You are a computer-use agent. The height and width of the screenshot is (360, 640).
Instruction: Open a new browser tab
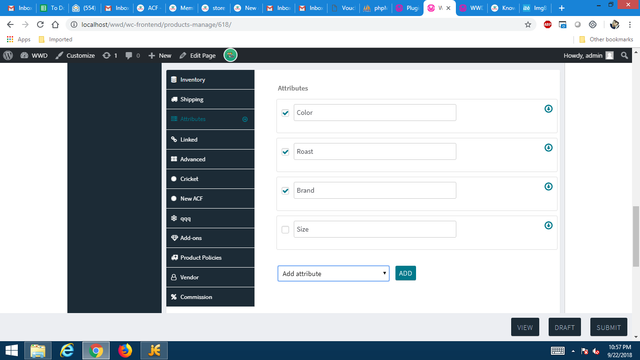562,8
